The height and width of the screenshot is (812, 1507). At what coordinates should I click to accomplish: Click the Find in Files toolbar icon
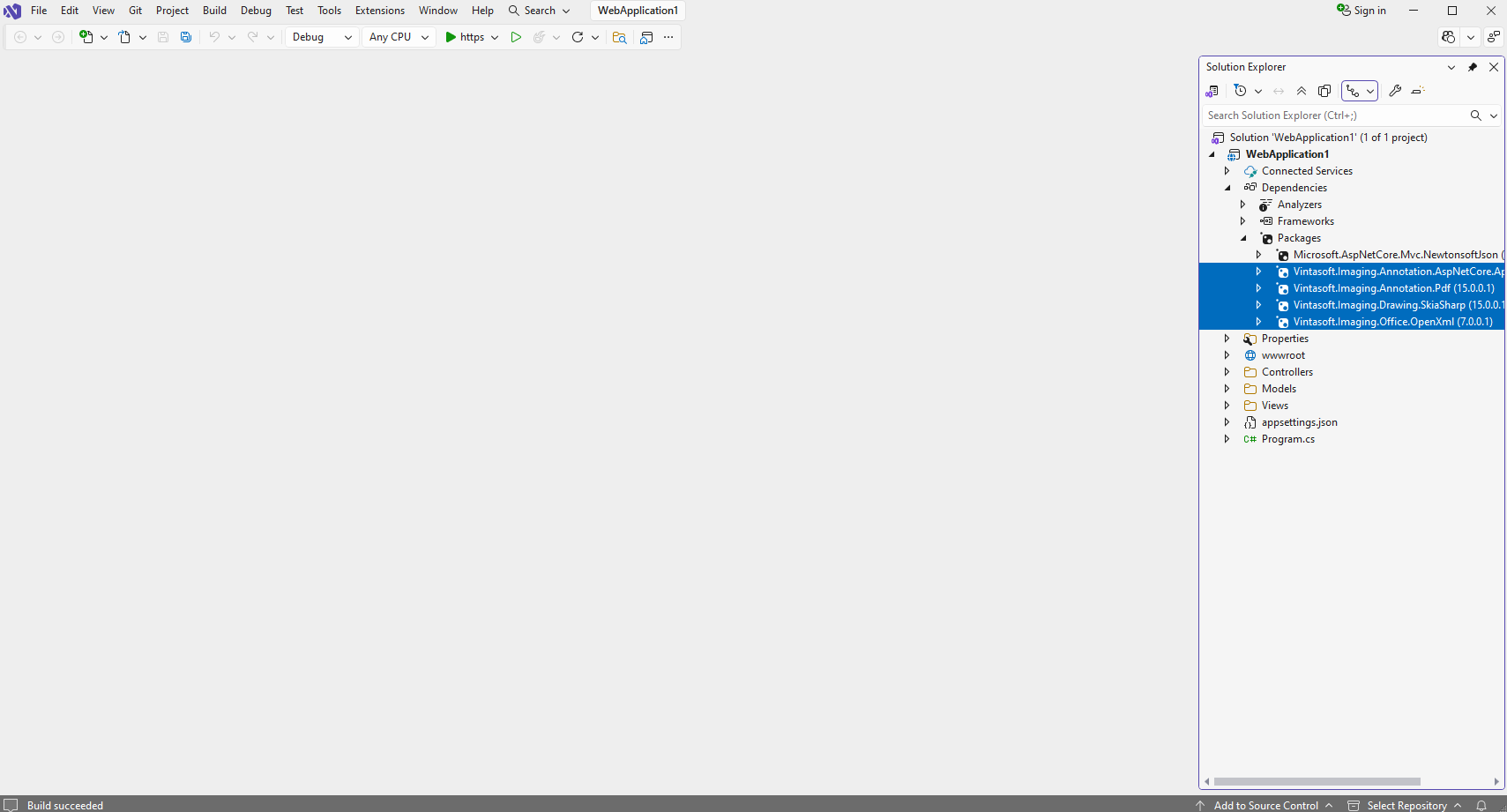[x=620, y=37]
